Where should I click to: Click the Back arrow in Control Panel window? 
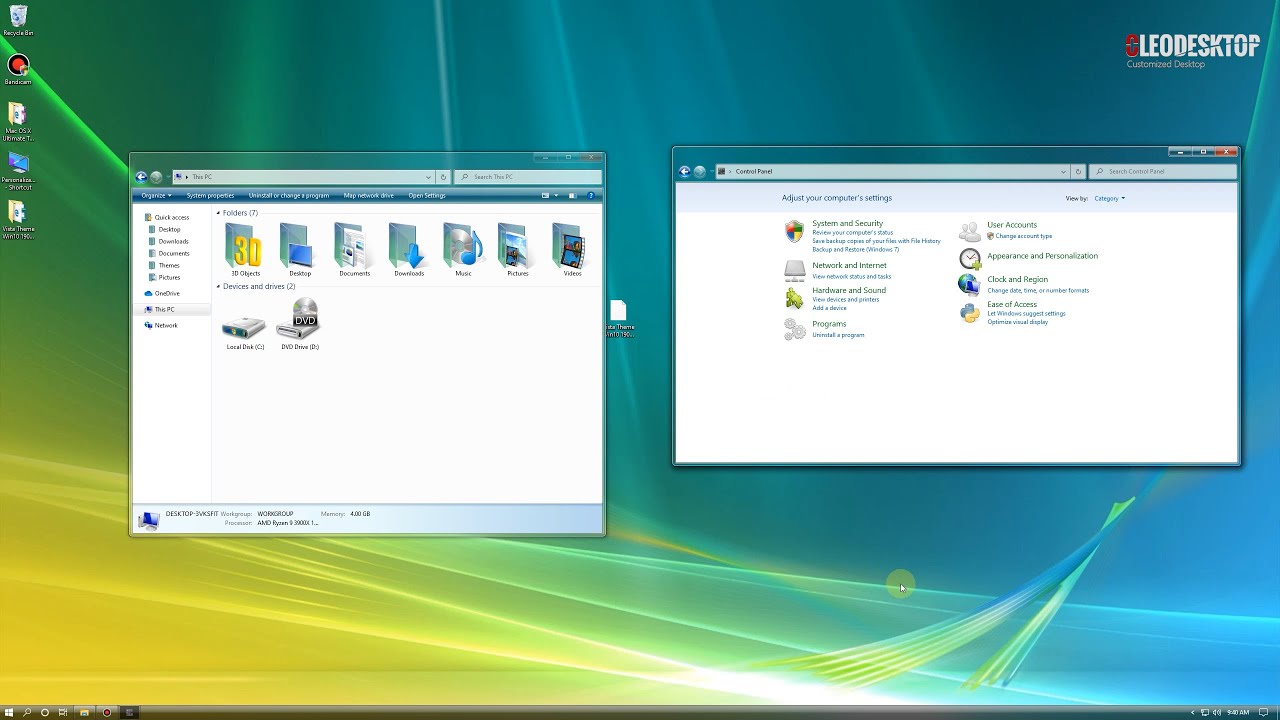(685, 171)
